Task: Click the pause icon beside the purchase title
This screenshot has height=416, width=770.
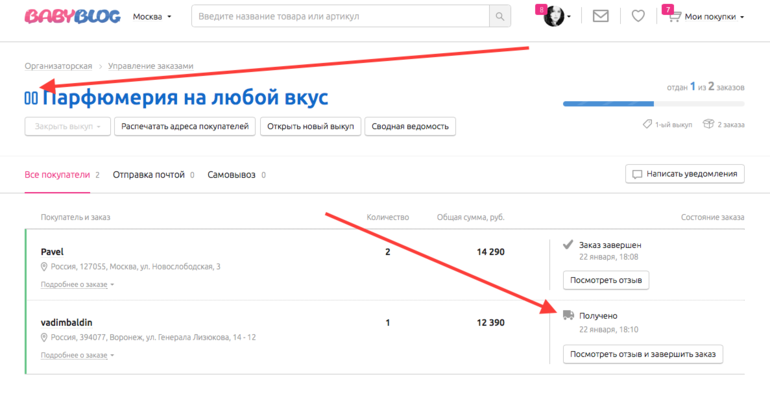Action: (31, 98)
